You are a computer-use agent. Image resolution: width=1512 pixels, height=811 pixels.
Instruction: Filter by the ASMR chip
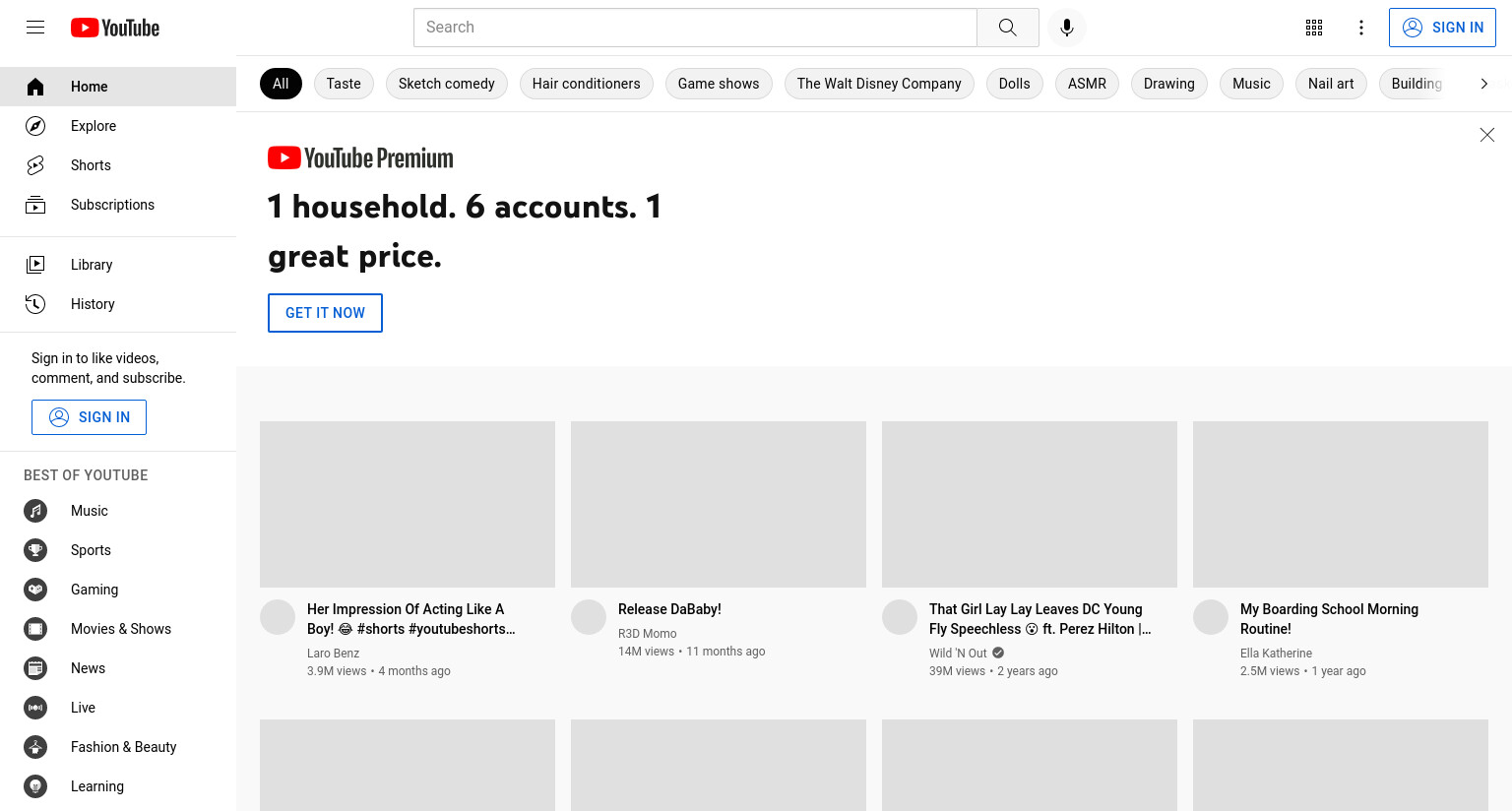(1087, 84)
